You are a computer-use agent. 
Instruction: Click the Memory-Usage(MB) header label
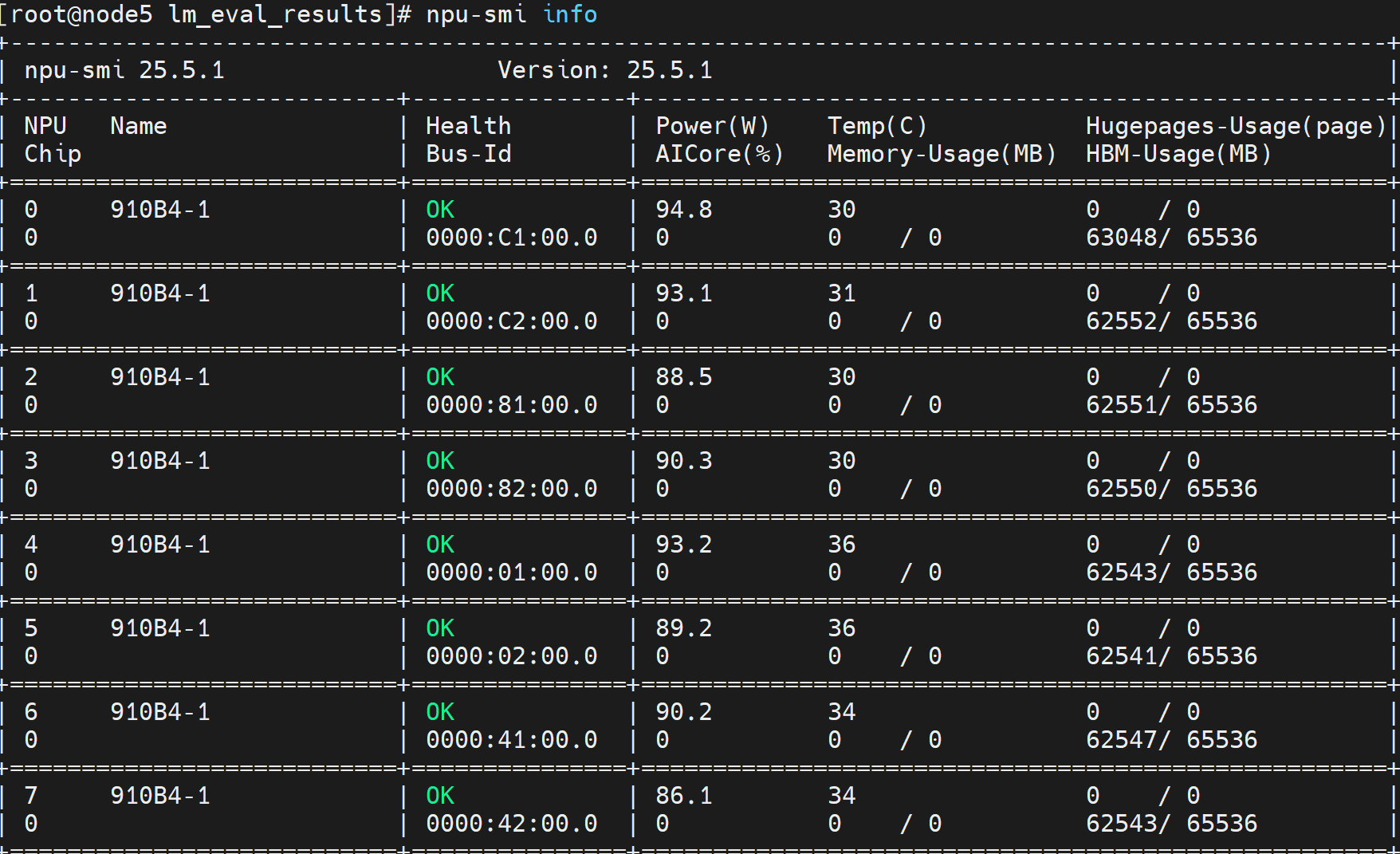942,154
